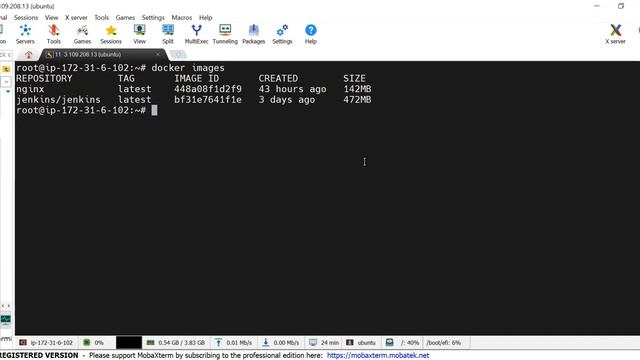
Task: Click the '43 hours ago' created value
Action: [292, 89]
